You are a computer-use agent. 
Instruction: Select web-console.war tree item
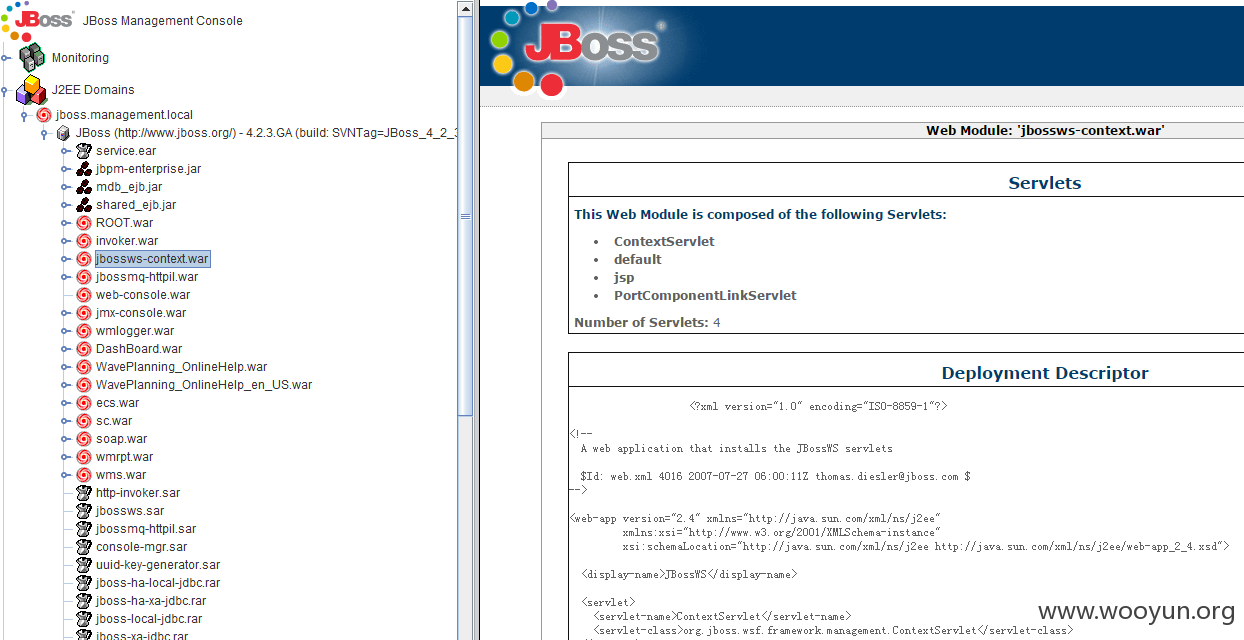click(143, 295)
